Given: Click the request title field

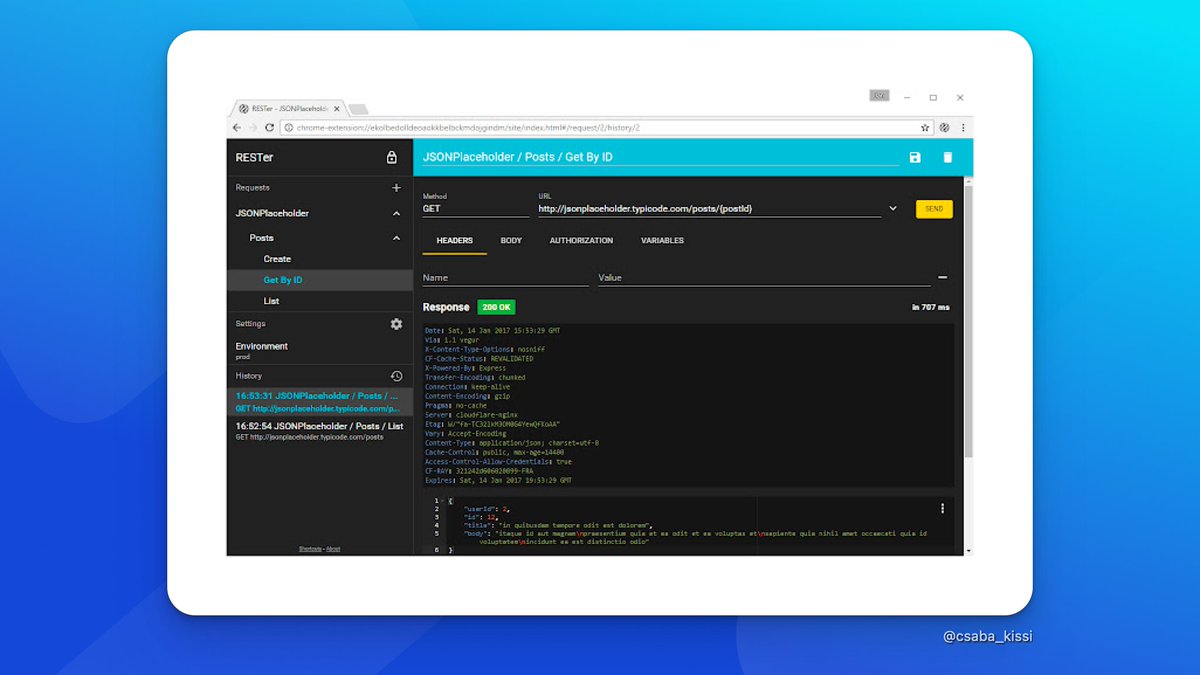Looking at the screenshot, I should (660, 158).
